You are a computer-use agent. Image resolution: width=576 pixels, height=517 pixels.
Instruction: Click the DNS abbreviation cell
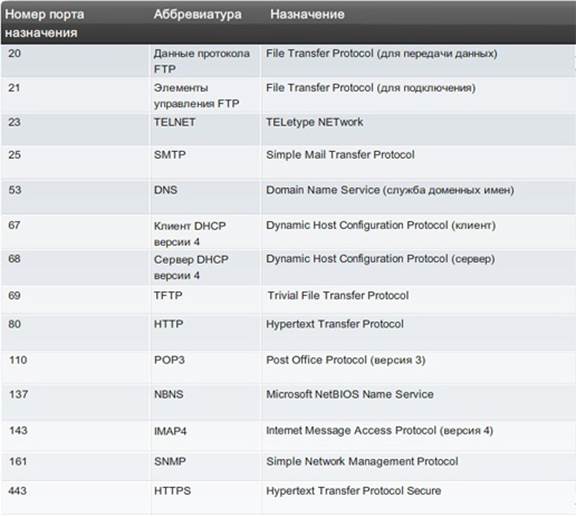206,197
